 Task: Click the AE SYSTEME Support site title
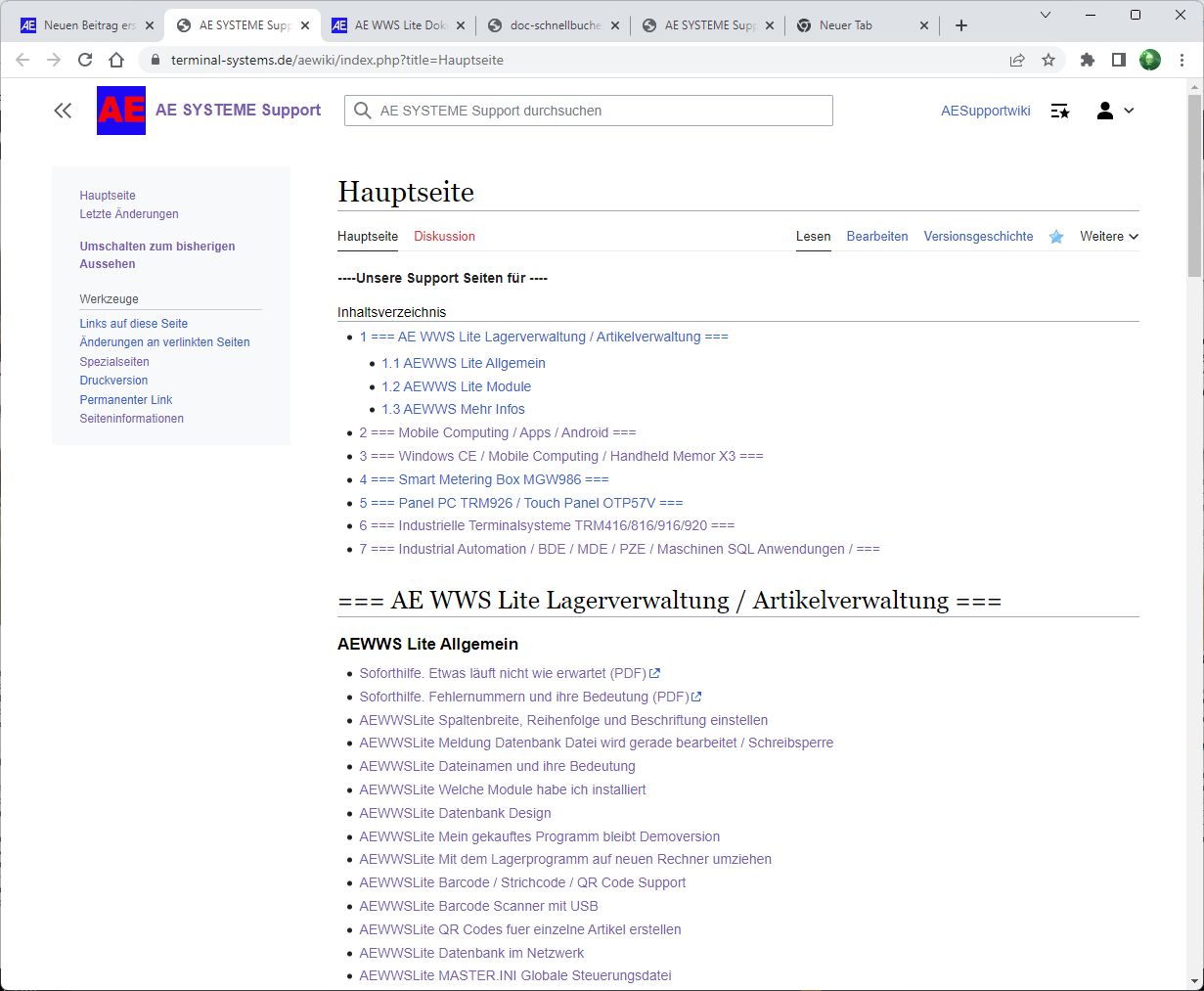point(238,111)
